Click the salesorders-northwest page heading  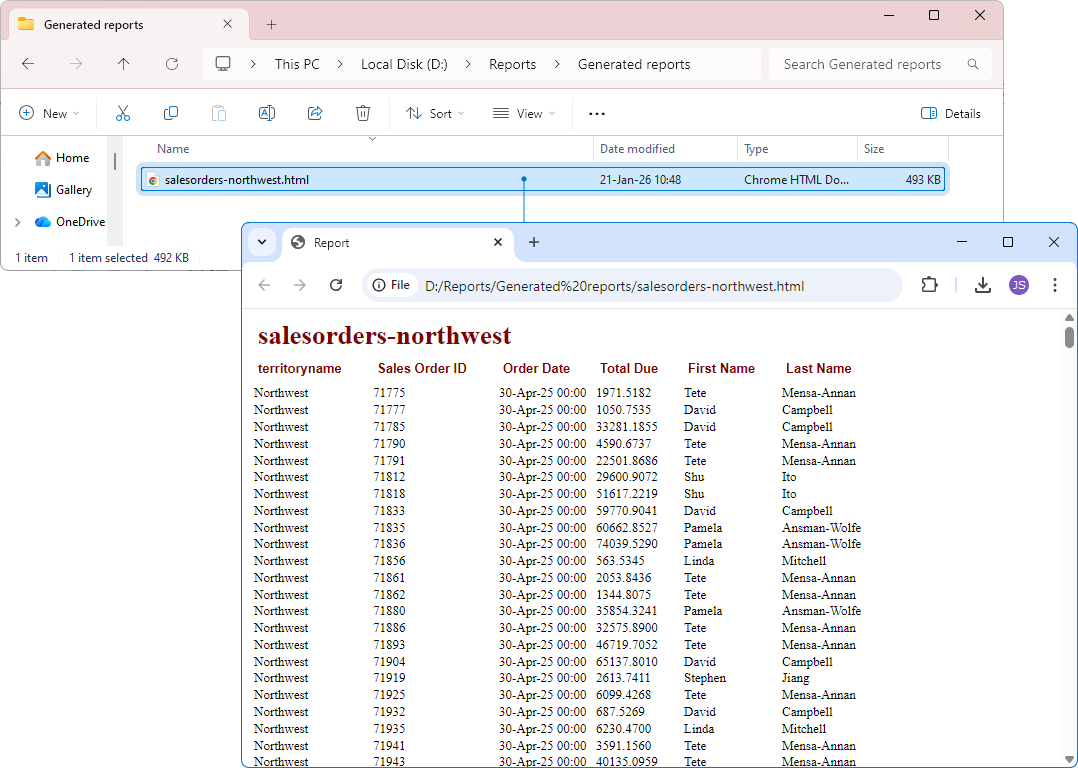[x=384, y=336]
